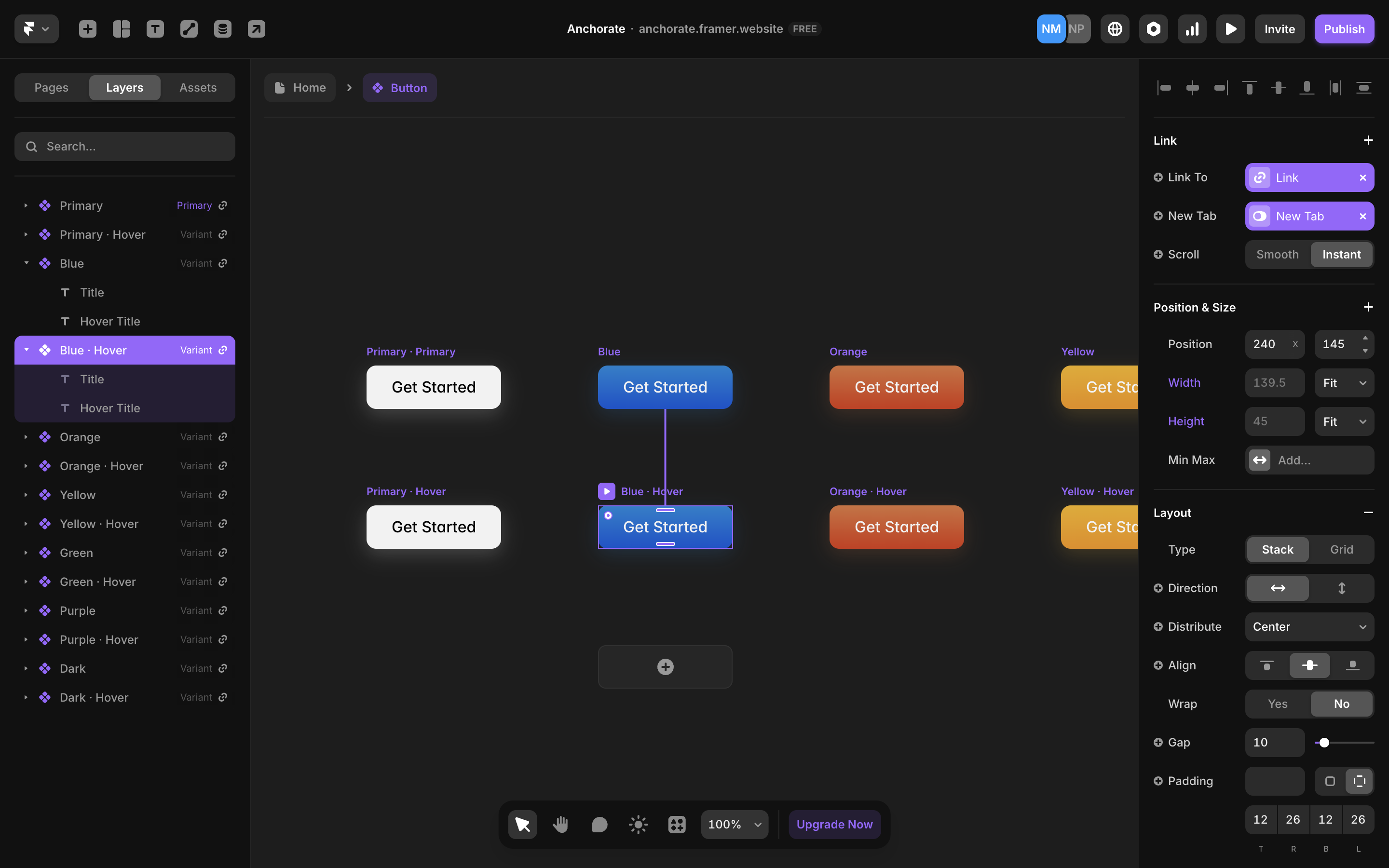
Task: Open the 100% zoom dropdown
Action: point(734,825)
